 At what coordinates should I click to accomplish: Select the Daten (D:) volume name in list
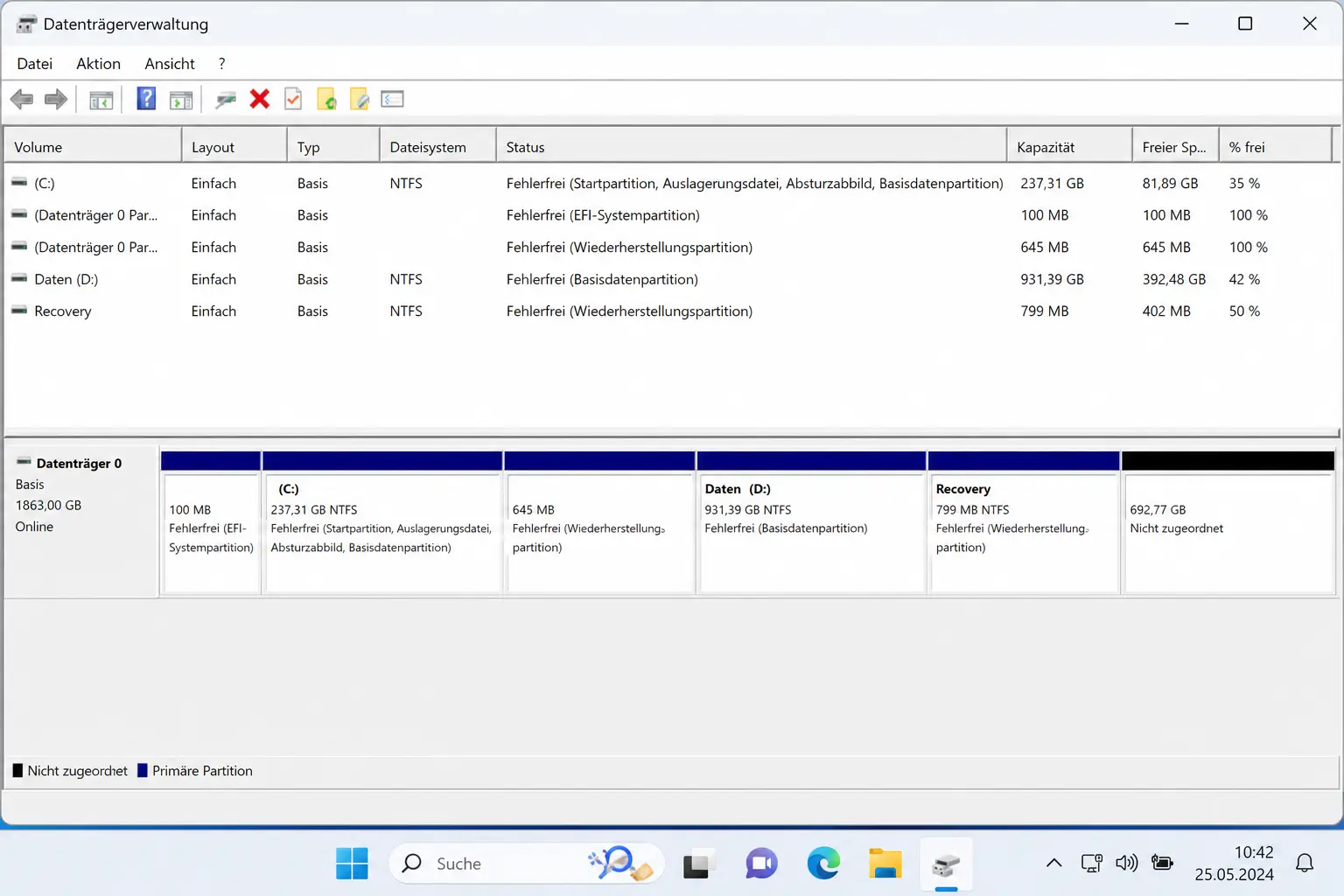coord(66,279)
